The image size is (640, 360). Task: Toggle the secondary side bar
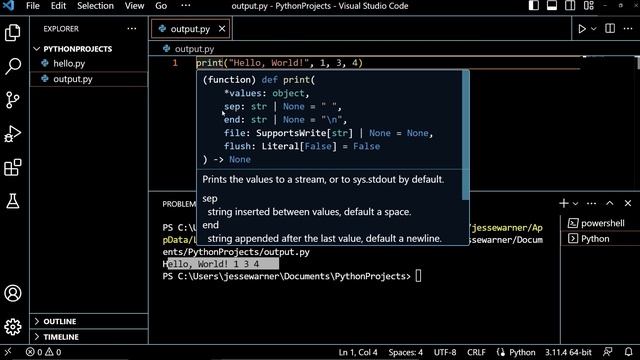(x=570, y=6)
